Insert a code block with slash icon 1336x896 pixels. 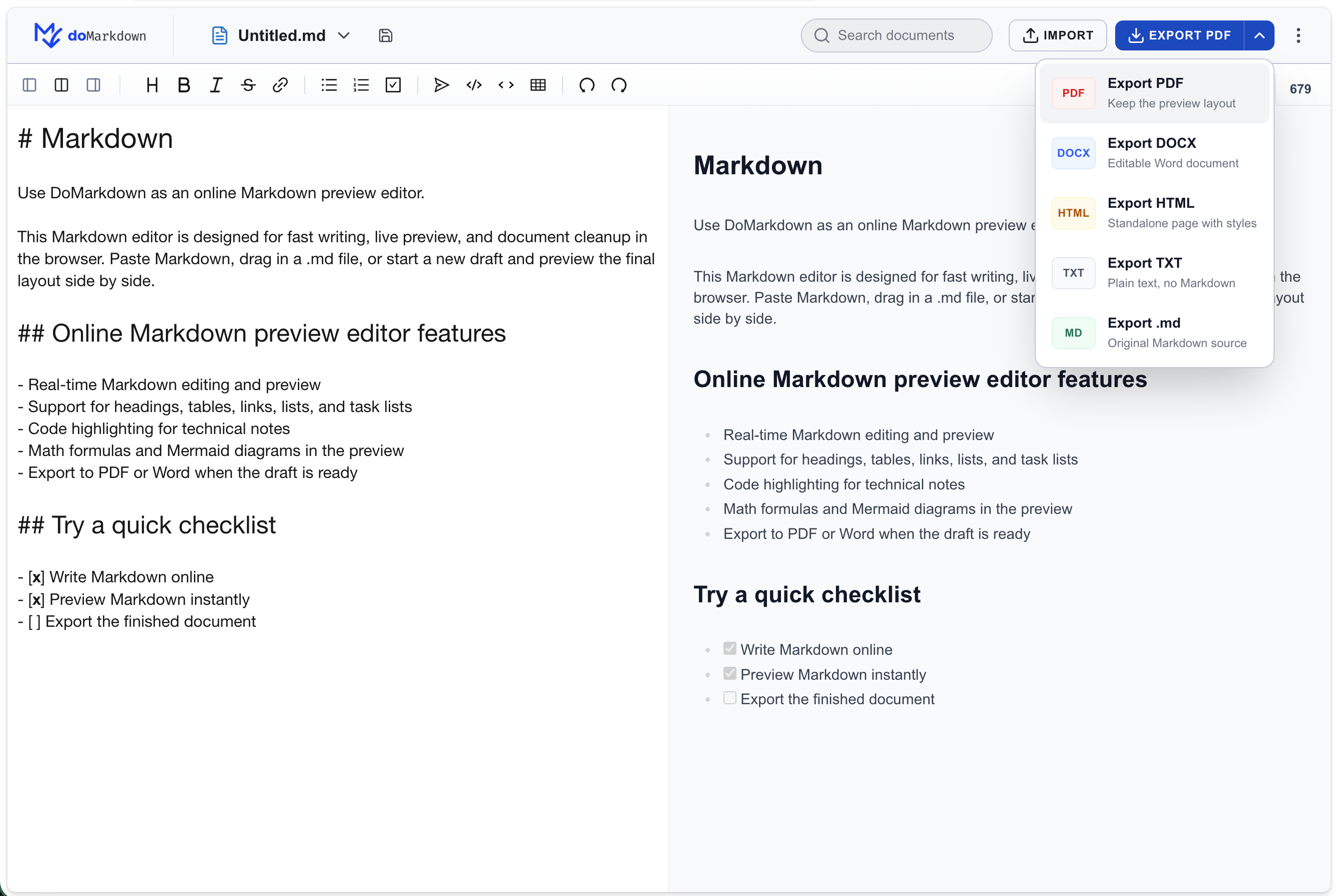click(474, 85)
